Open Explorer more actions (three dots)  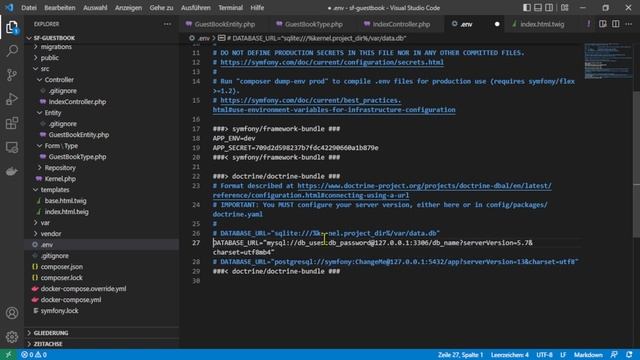167,24
